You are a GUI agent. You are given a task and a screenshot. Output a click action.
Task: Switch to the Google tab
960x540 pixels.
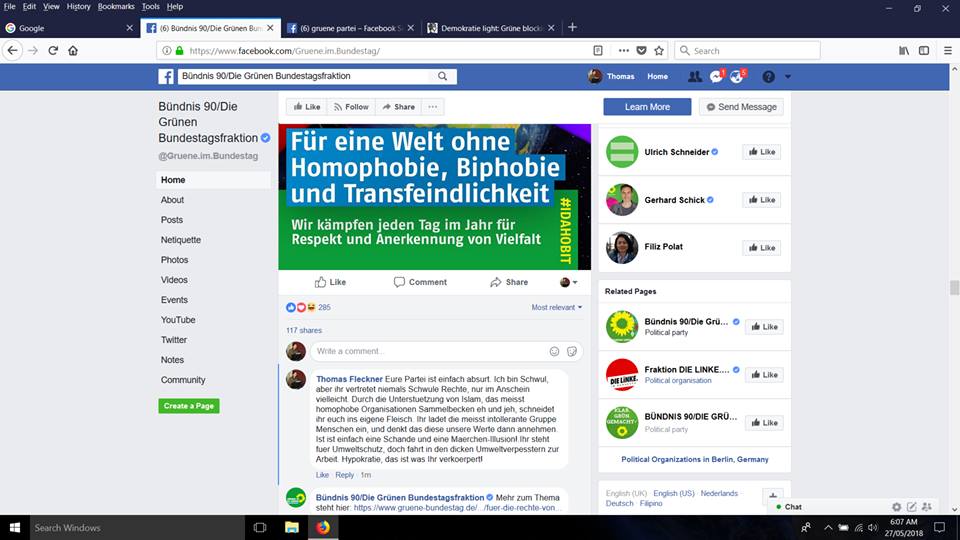(69, 28)
